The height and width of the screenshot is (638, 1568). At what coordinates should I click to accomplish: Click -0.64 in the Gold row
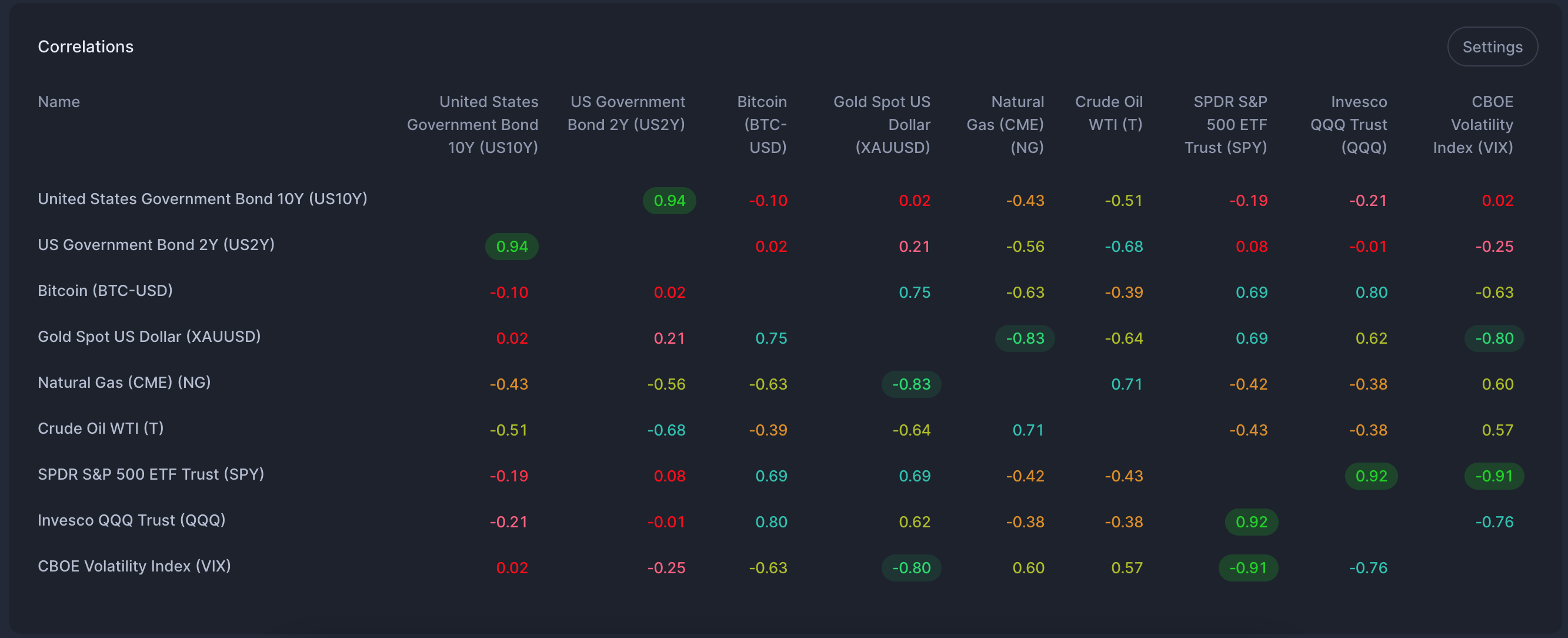pyautogui.click(x=1123, y=338)
